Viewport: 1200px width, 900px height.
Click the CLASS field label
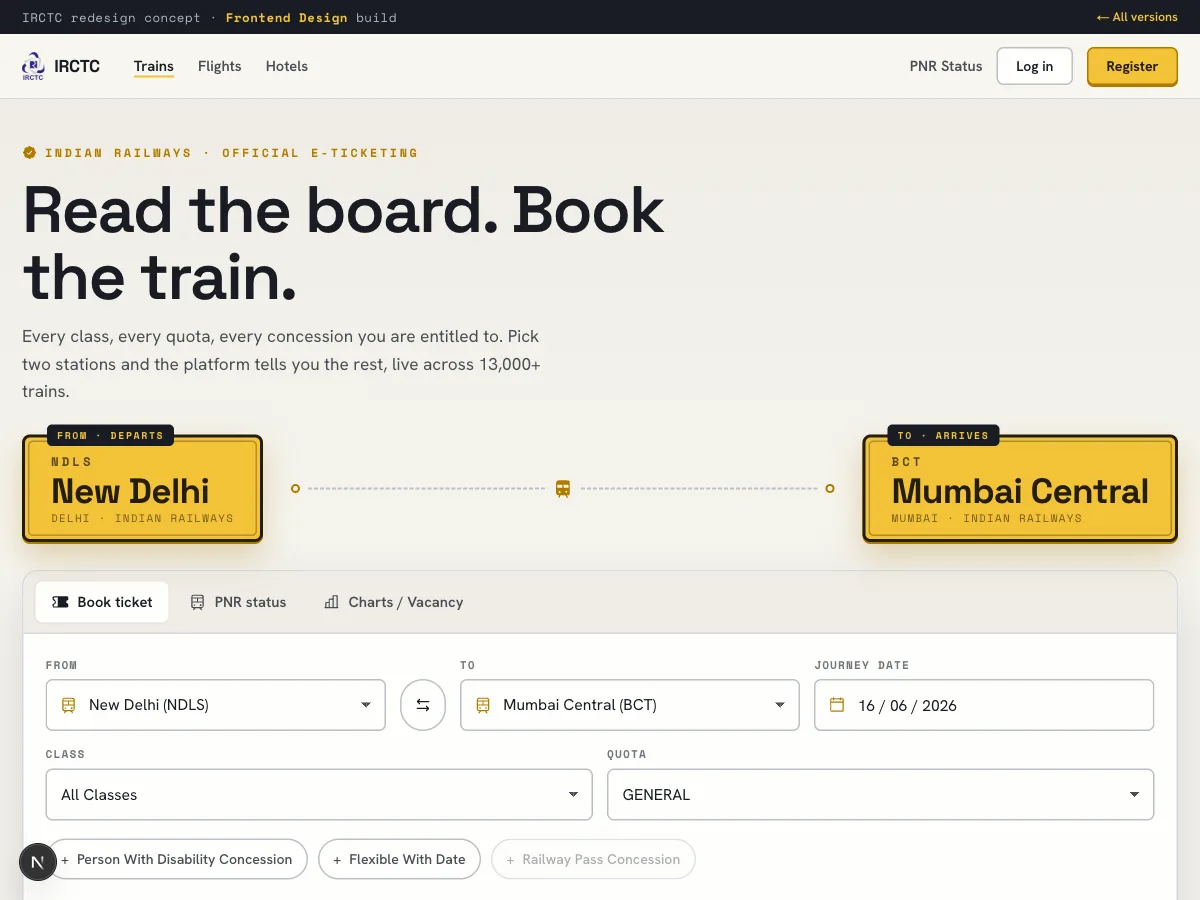tap(65, 754)
